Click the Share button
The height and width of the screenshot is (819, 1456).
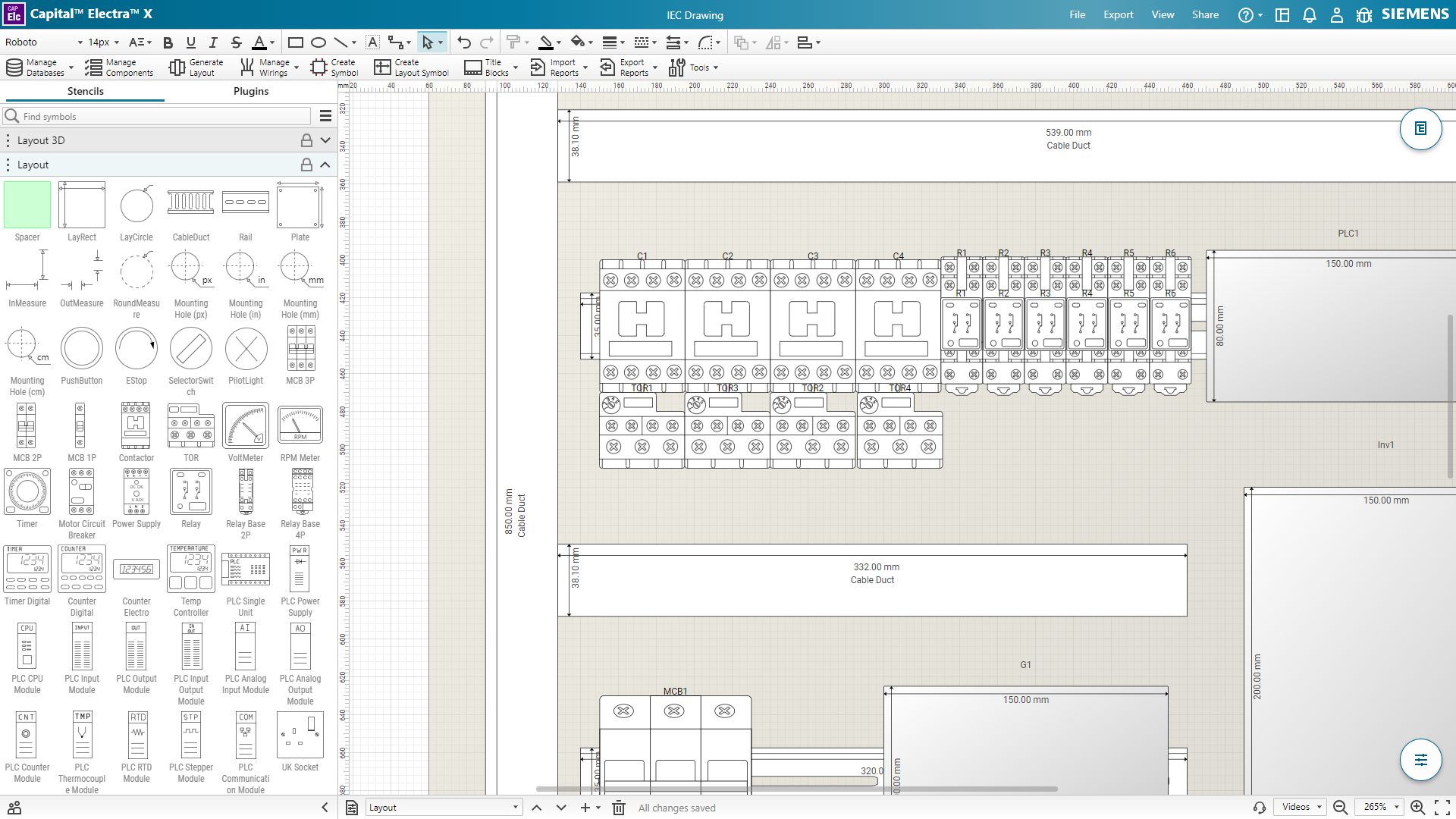point(1205,14)
